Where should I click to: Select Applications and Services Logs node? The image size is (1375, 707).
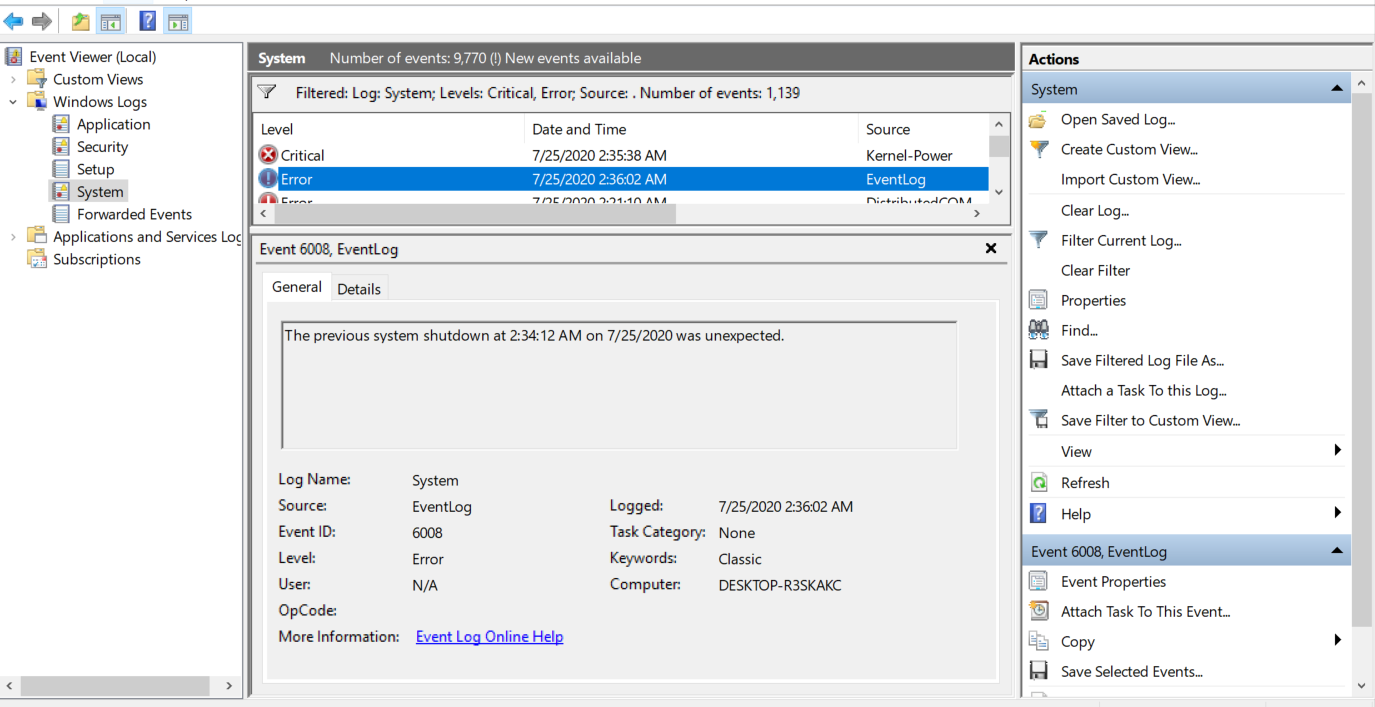point(147,237)
